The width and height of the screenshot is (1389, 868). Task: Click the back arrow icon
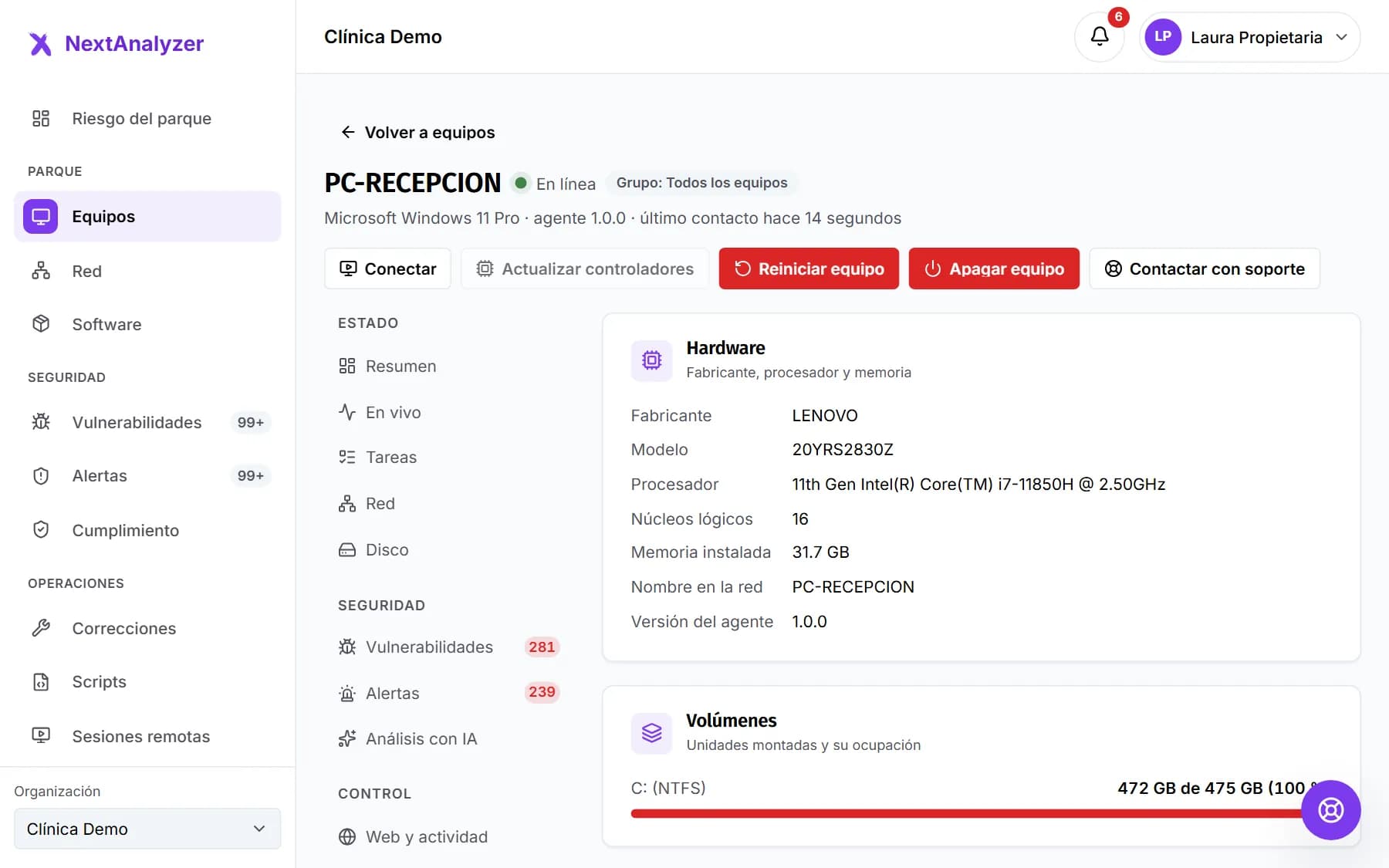[348, 132]
